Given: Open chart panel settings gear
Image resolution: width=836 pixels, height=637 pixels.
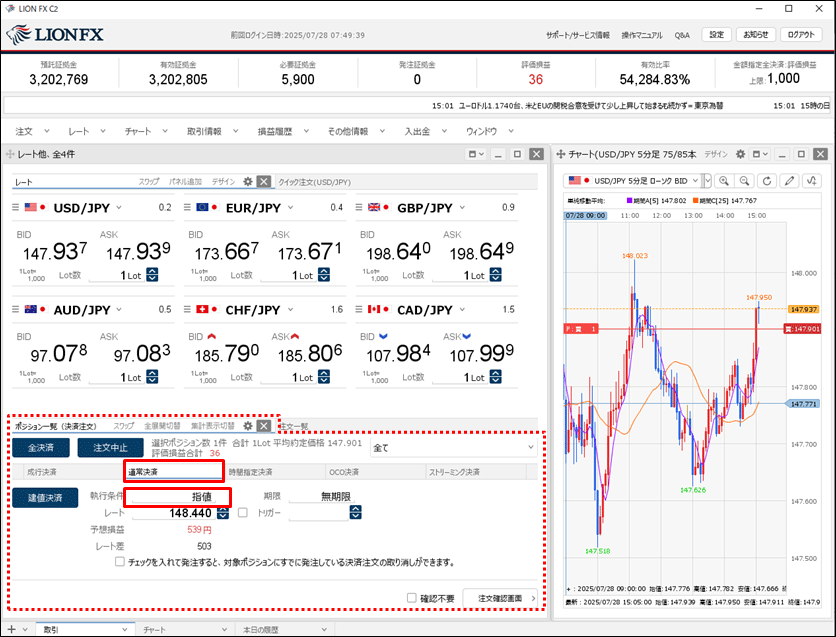Looking at the screenshot, I should 741,155.
